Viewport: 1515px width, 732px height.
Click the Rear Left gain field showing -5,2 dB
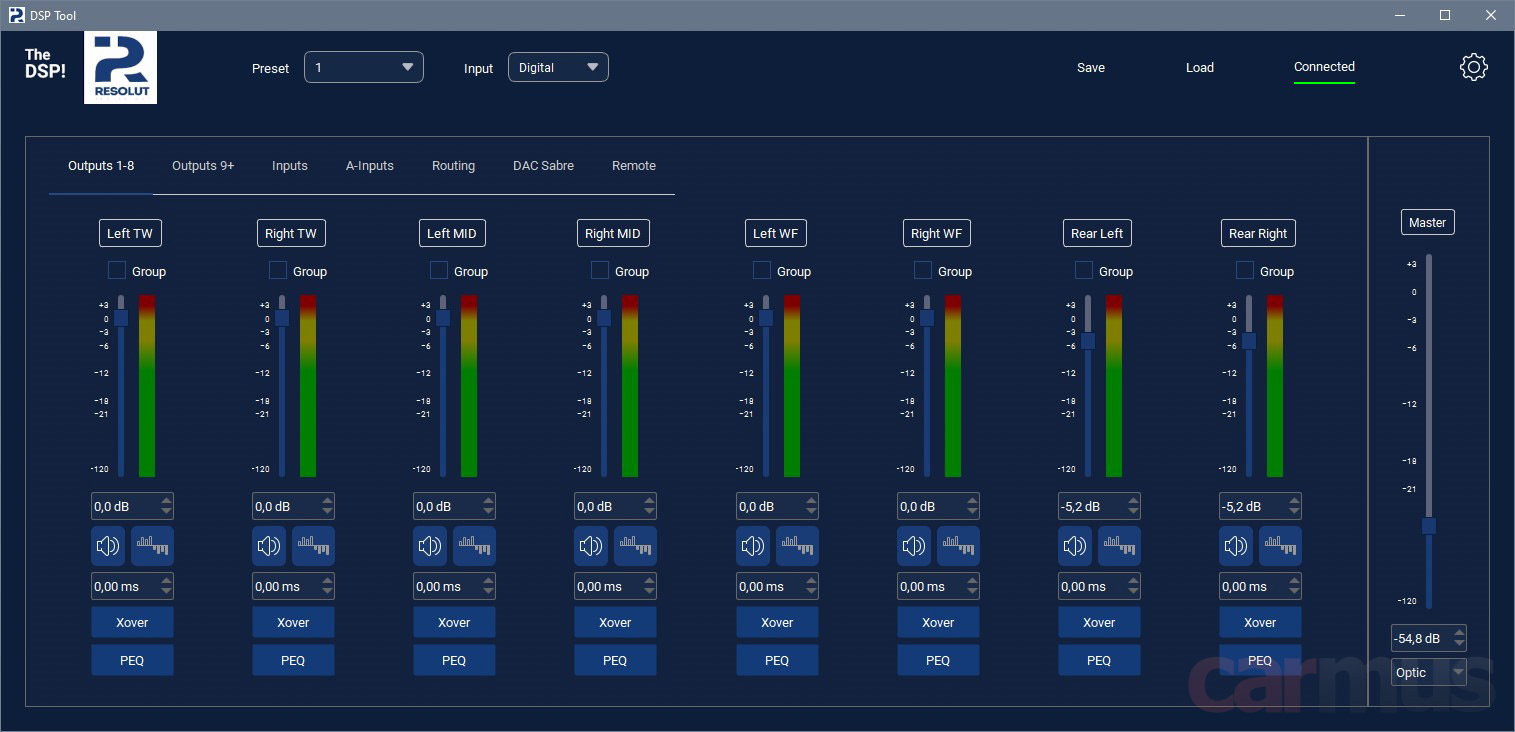pyautogui.click(x=1099, y=506)
